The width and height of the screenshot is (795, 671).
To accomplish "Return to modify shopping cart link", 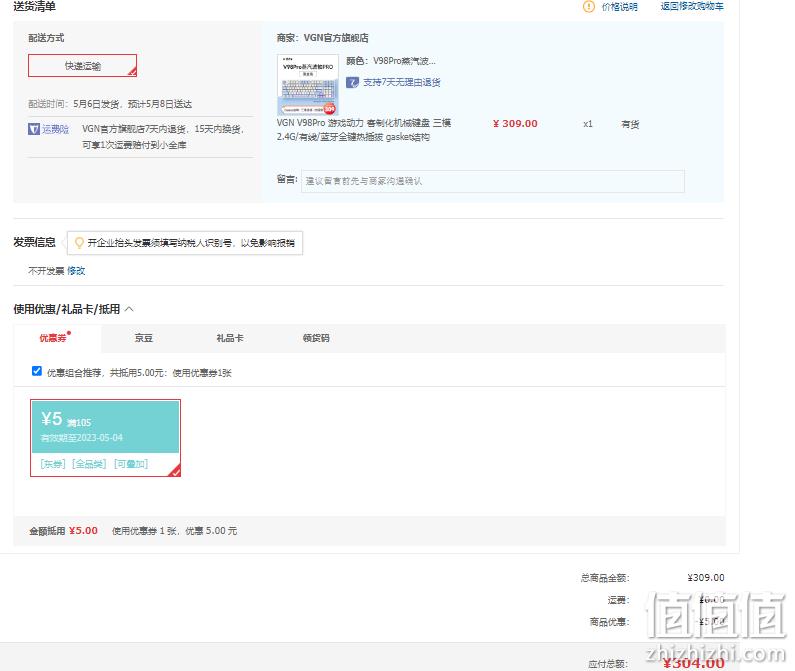I will tap(692, 6).
